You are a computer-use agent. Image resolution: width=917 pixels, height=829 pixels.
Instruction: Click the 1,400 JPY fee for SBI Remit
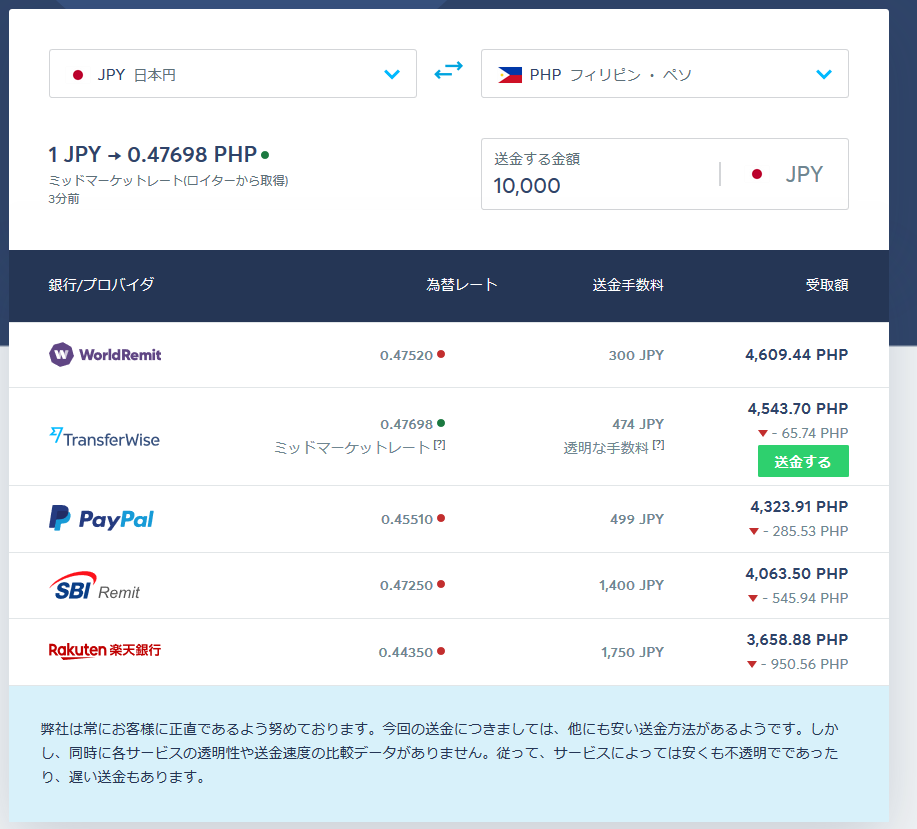[632, 585]
